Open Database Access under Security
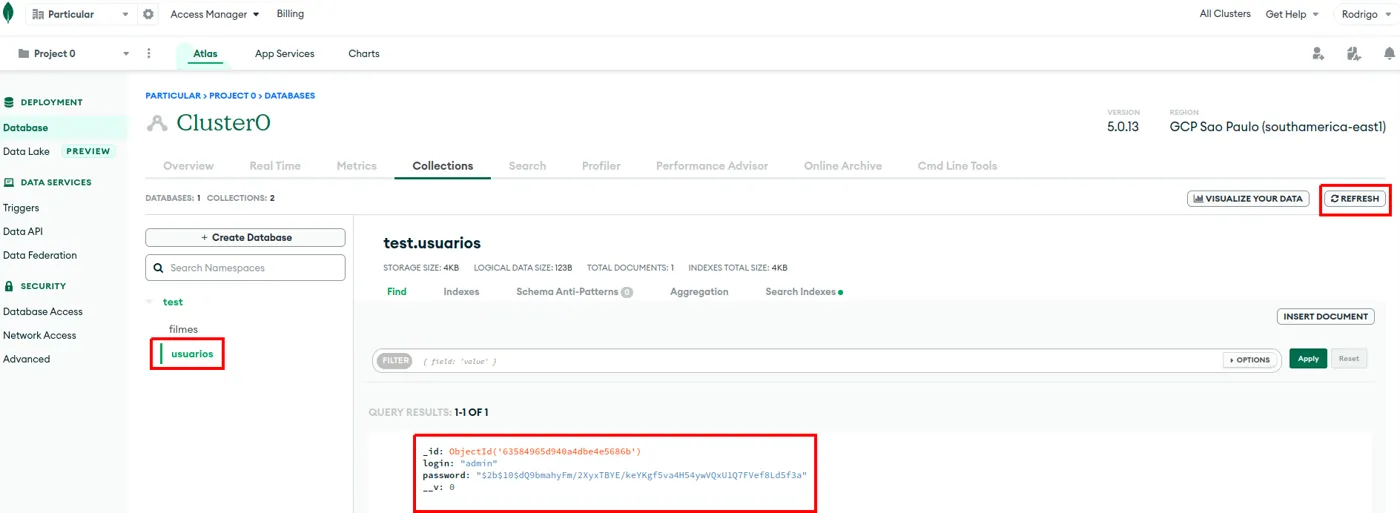 pyautogui.click(x=43, y=311)
